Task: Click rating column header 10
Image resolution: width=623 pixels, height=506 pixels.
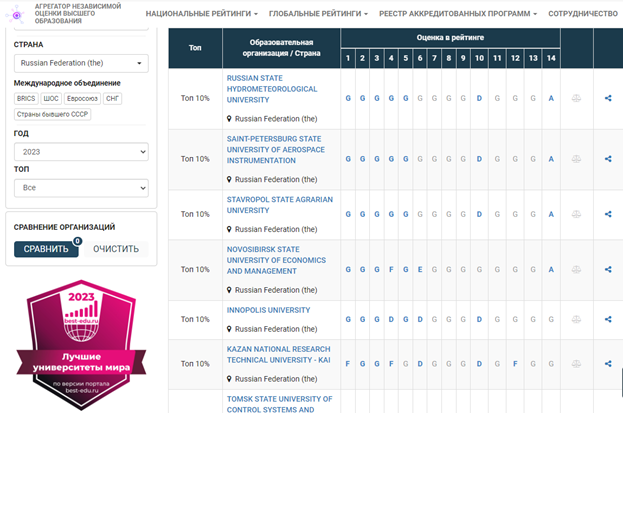Action: (x=479, y=58)
